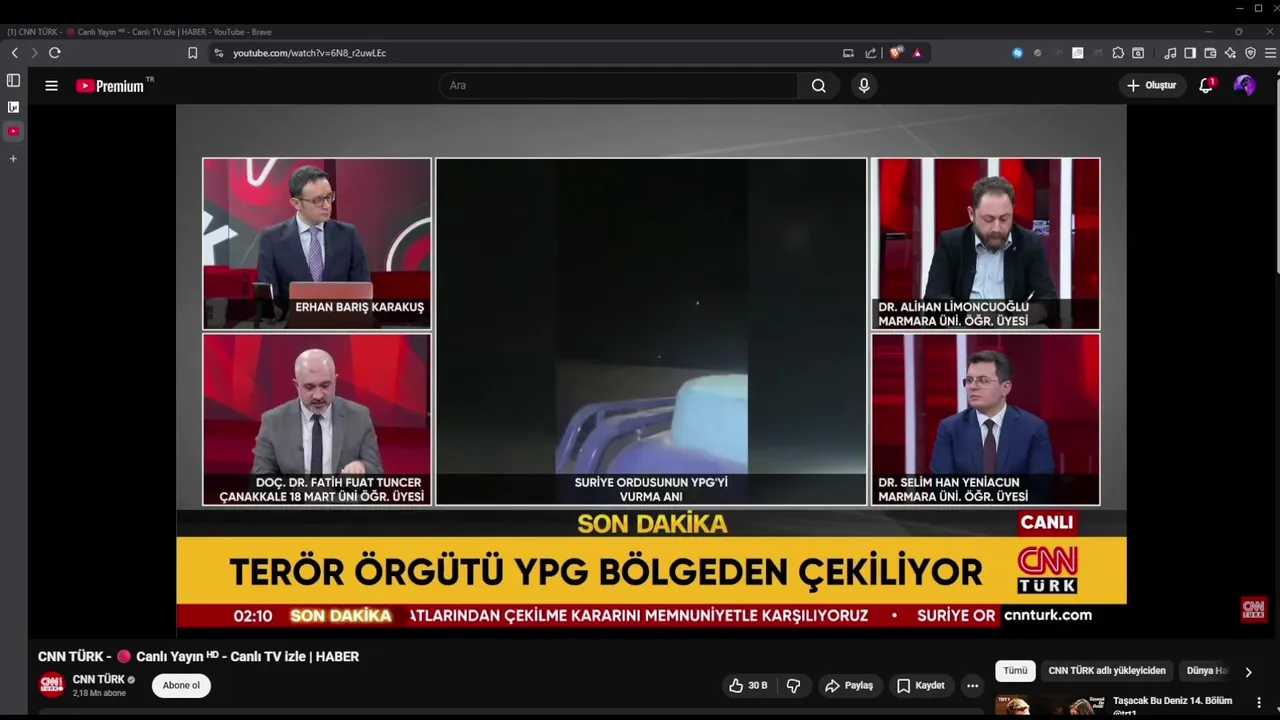This screenshot has width=1280, height=720.
Task: Click the address bar URL
Action: coord(309,53)
